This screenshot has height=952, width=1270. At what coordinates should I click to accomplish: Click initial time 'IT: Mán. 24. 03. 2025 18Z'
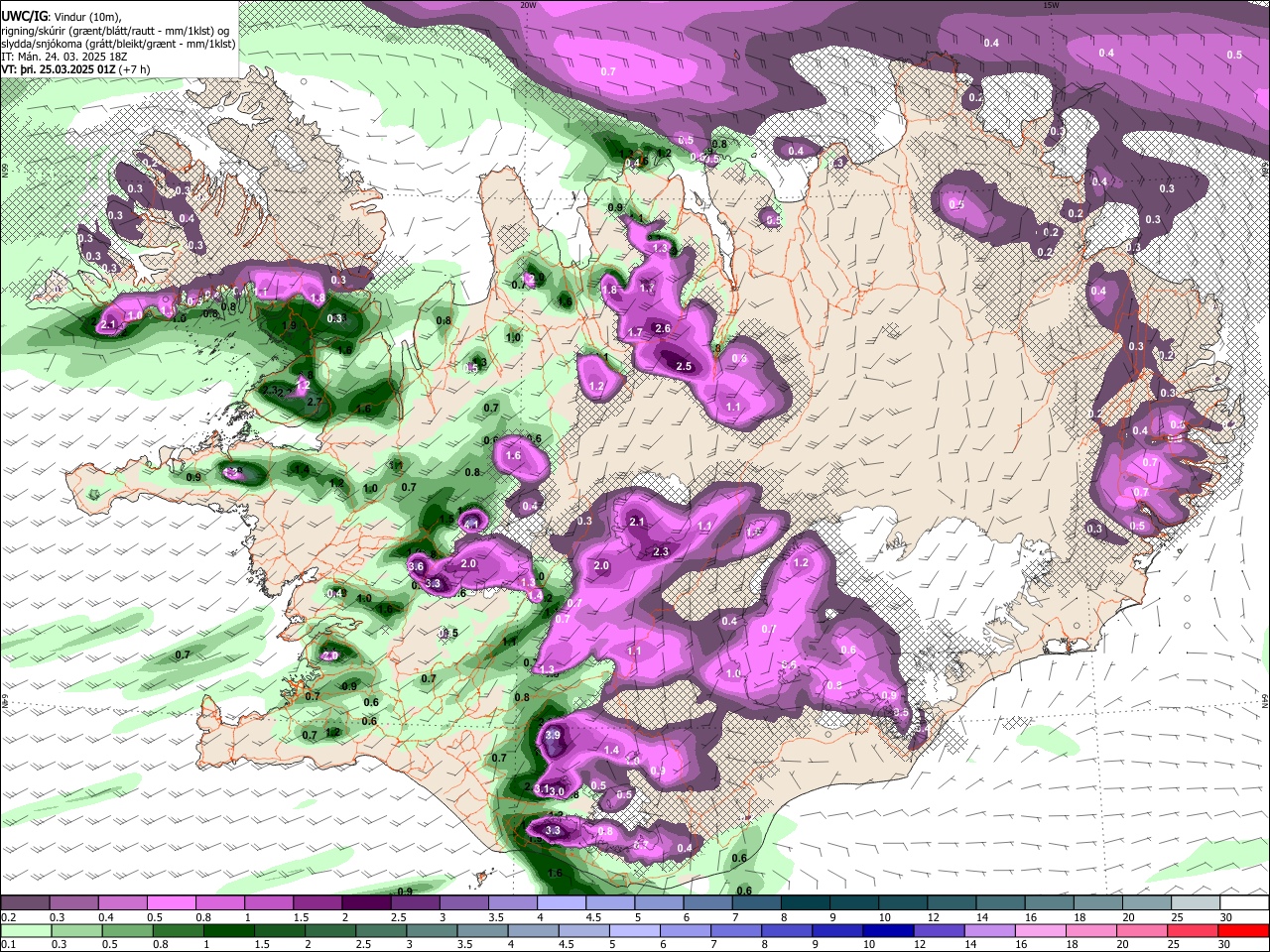pos(63,57)
